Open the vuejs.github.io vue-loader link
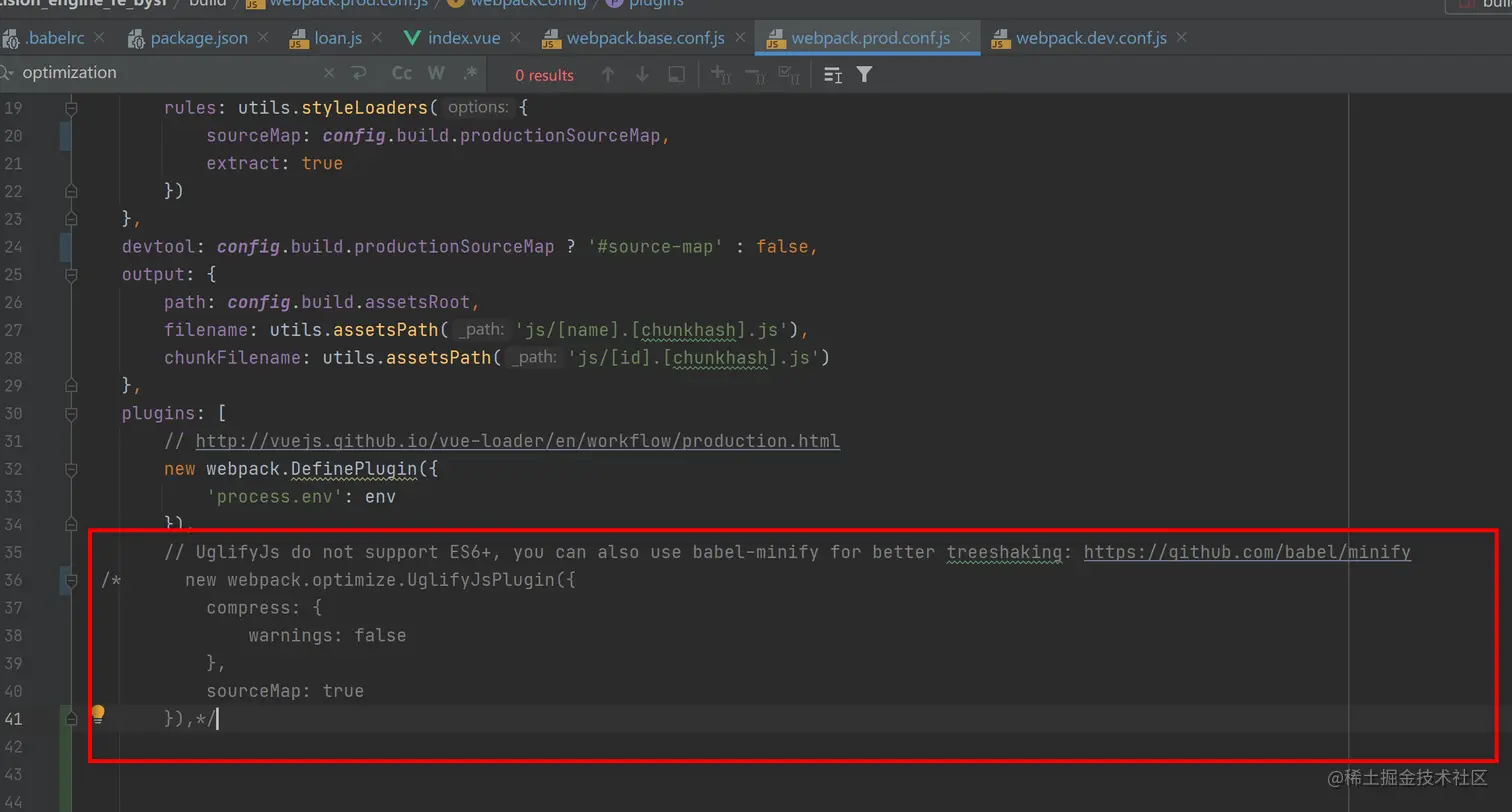This screenshot has width=1512, height=812. tap(517, 441)
